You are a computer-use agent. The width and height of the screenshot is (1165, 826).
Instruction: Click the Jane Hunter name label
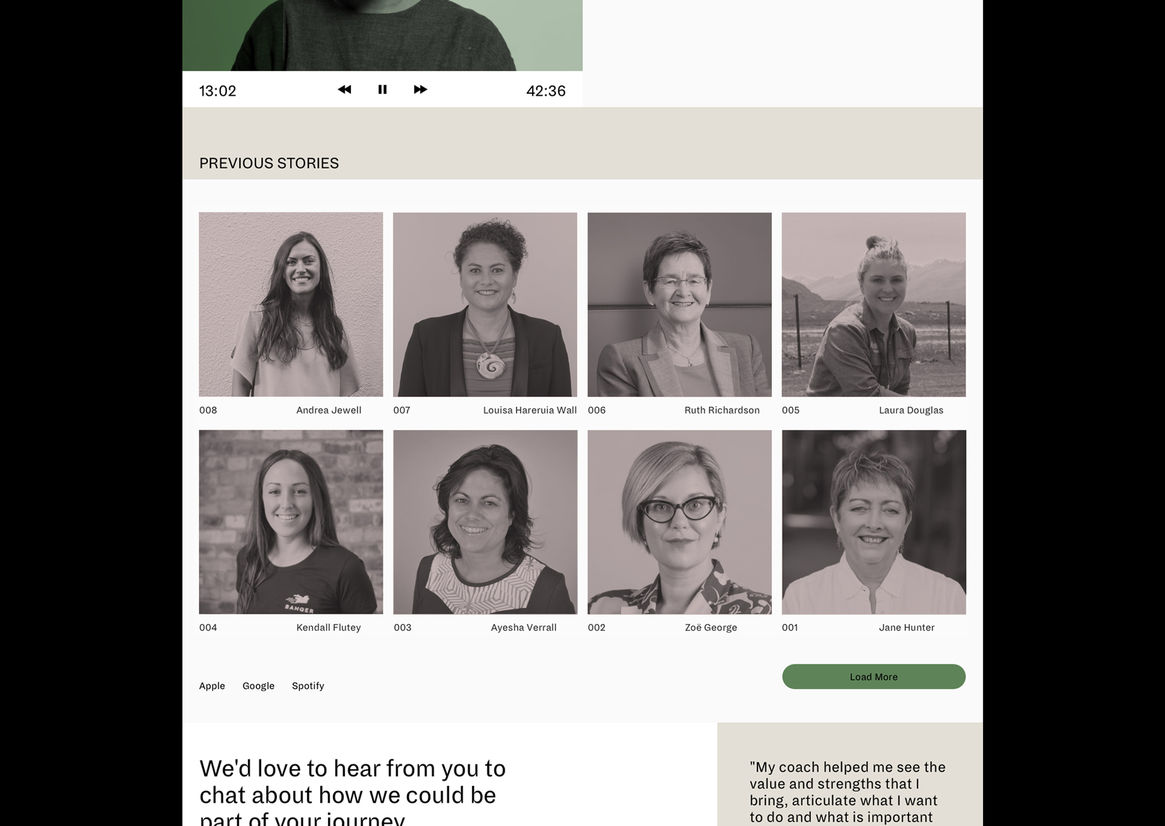pyautogui.click(x=906, y=628)
